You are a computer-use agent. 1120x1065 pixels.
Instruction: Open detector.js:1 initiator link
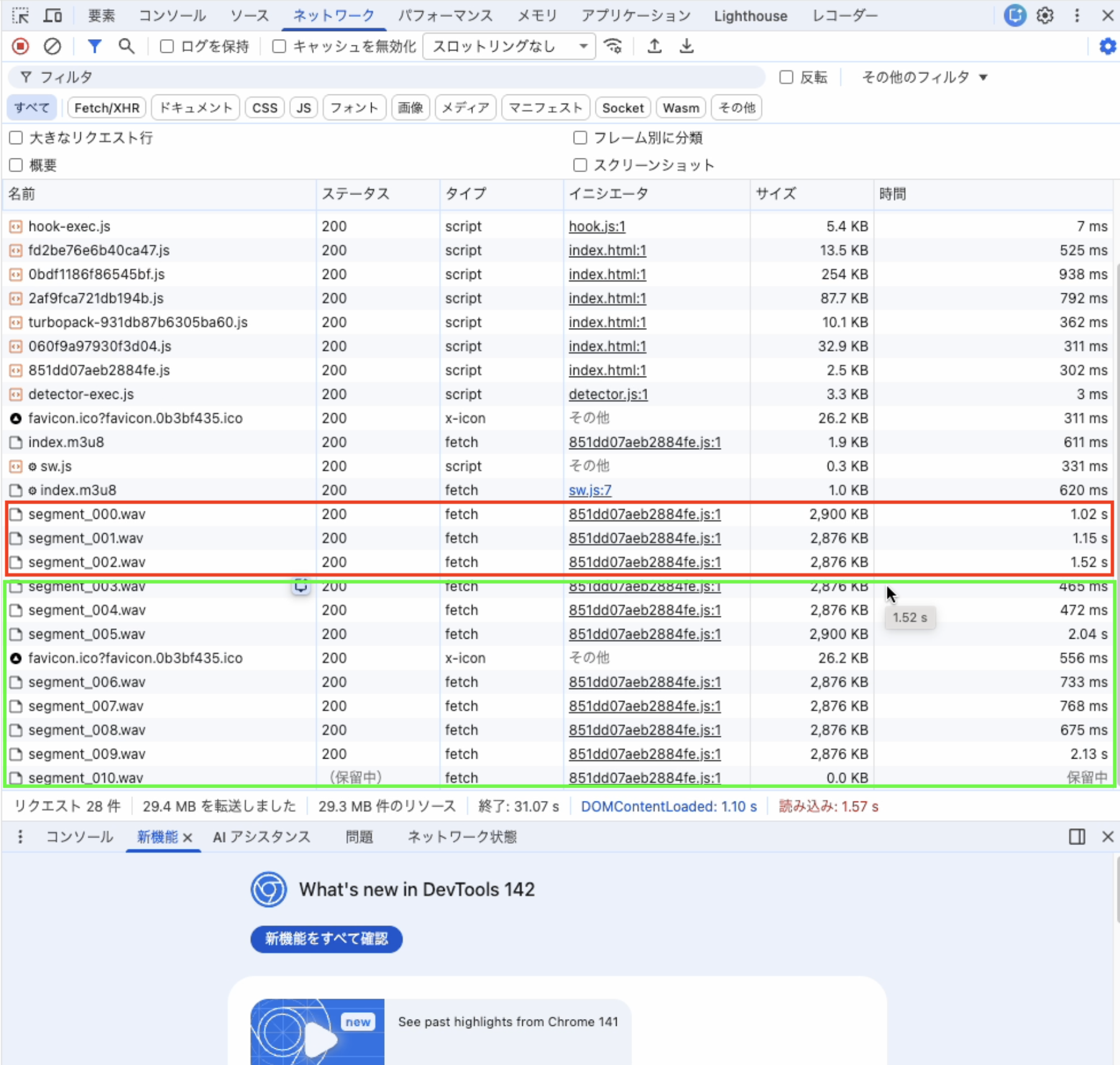(608, 395)
